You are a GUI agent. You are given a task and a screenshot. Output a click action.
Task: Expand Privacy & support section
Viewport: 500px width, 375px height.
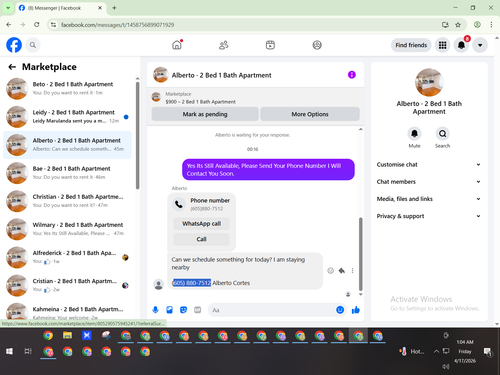(x=429, y=216)
